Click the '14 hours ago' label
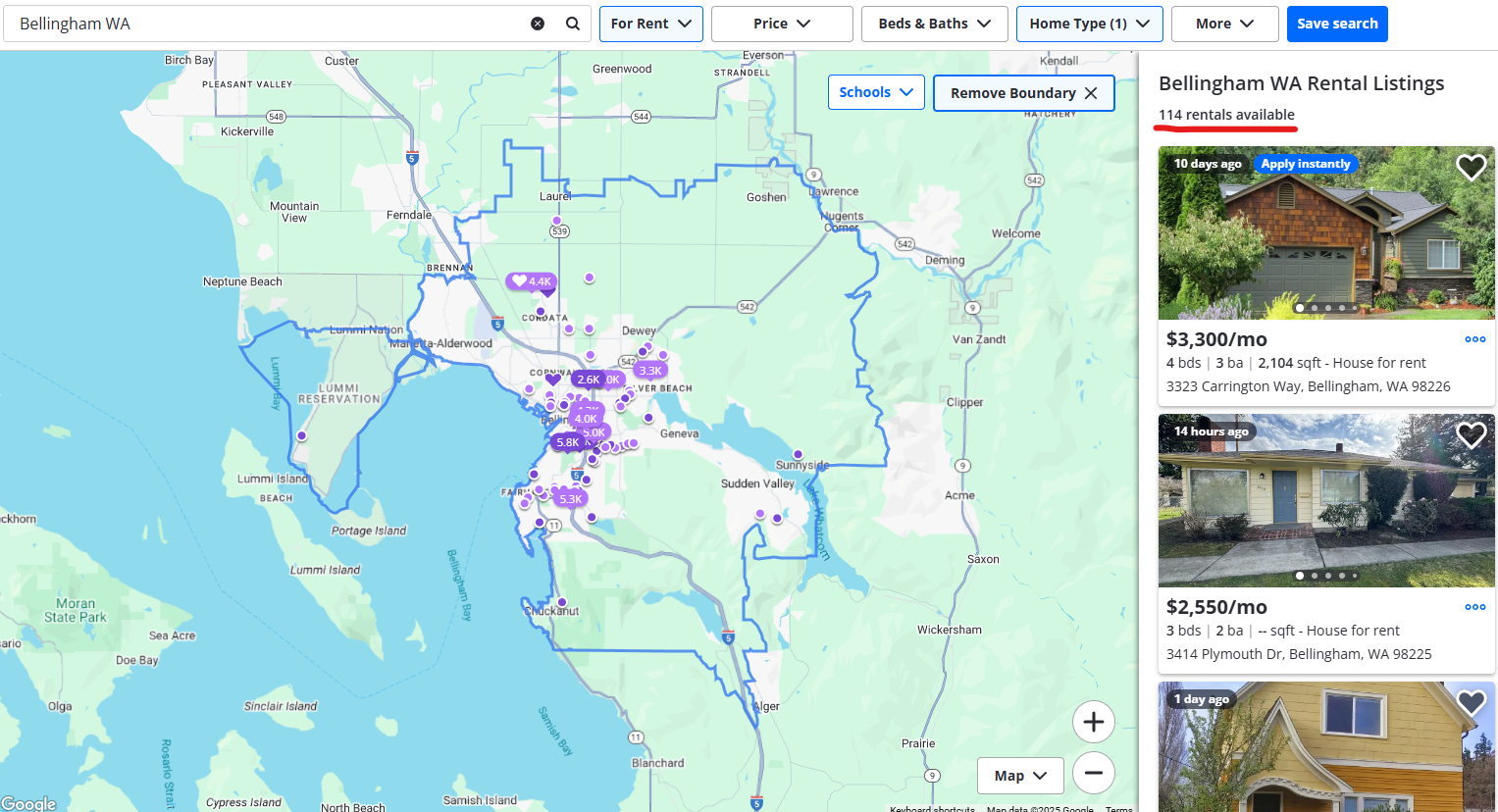The height and width of the screenshot is (812, 1498). 1211,431
